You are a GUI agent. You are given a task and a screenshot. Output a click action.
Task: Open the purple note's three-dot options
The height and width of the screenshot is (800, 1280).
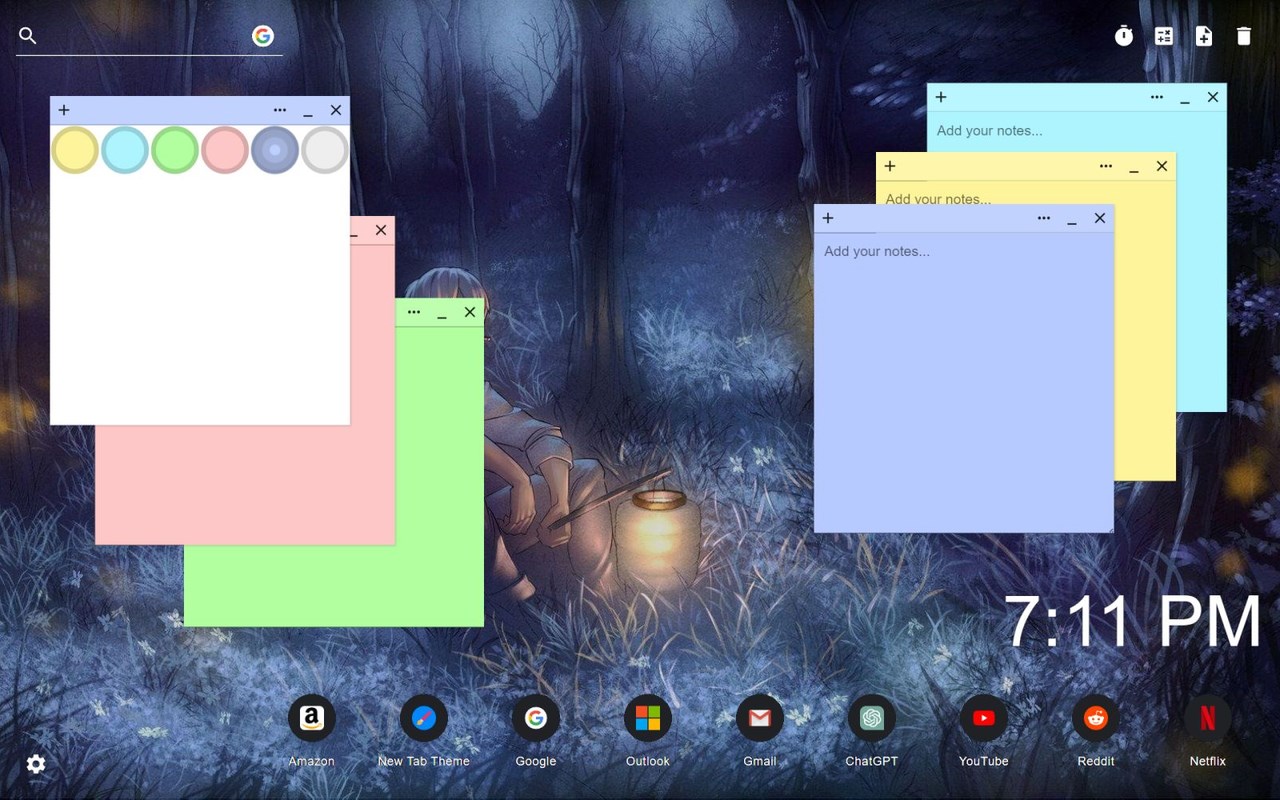1044,218
